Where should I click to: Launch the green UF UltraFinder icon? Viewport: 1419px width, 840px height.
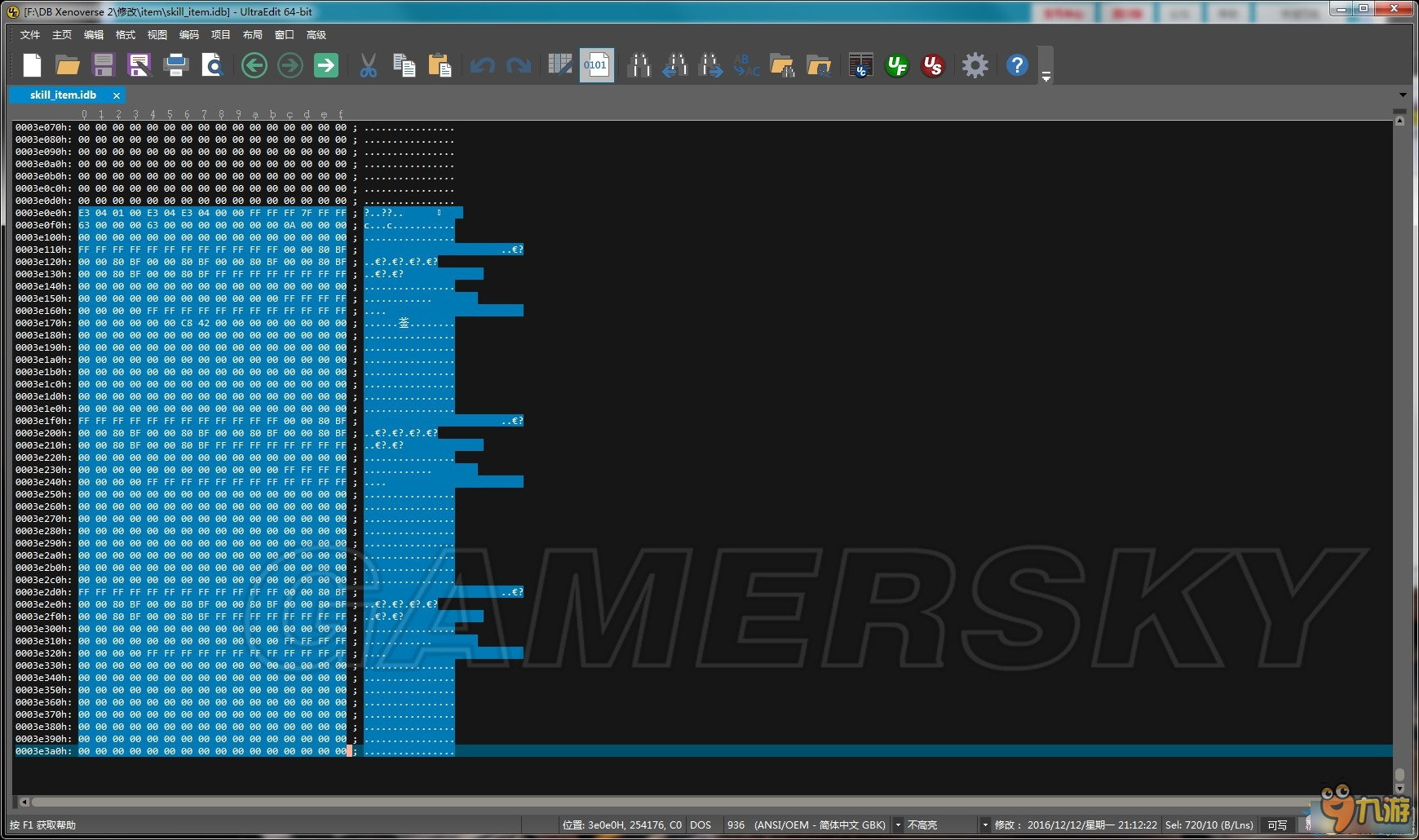897,65
